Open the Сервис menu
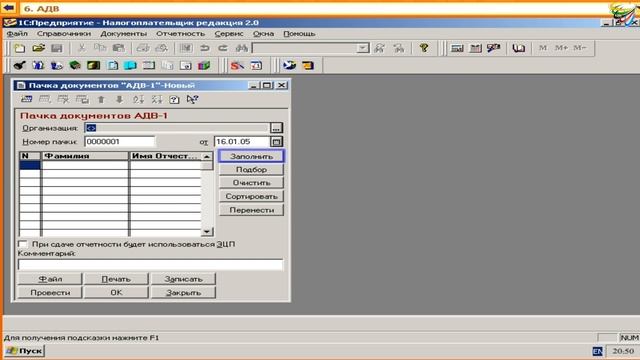 click(x=229, y=33)
